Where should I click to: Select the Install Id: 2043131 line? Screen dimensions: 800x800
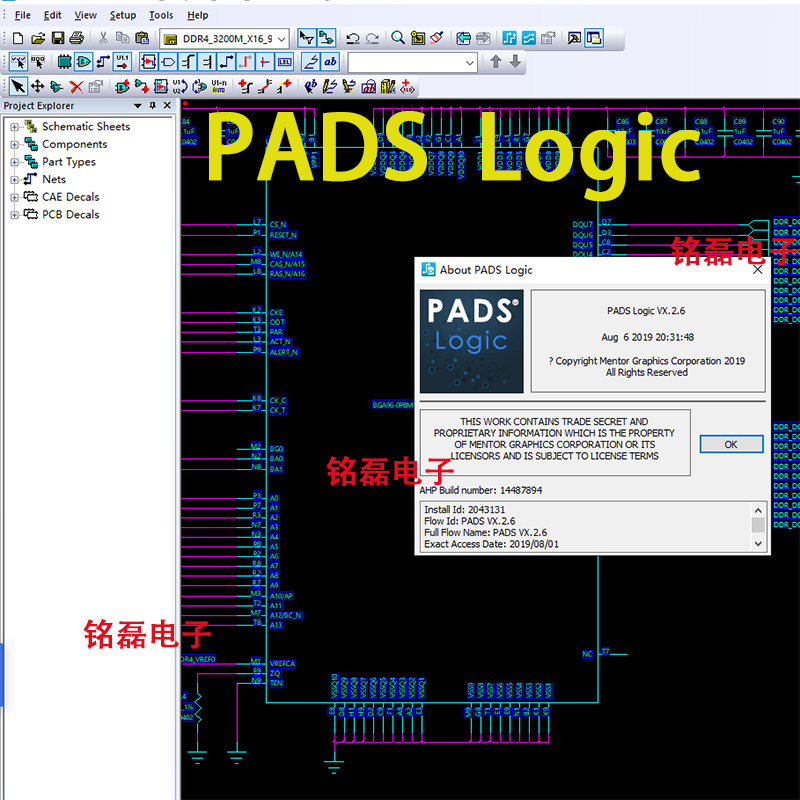coord(464,510)
